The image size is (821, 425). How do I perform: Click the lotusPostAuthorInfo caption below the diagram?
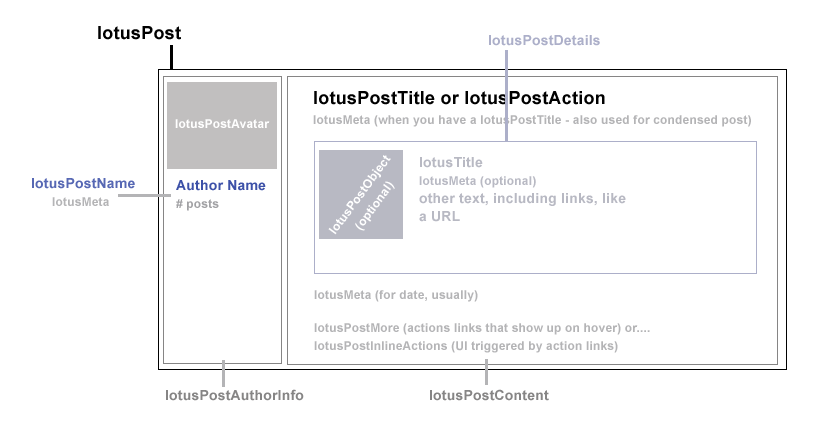[x=234, y=395]
